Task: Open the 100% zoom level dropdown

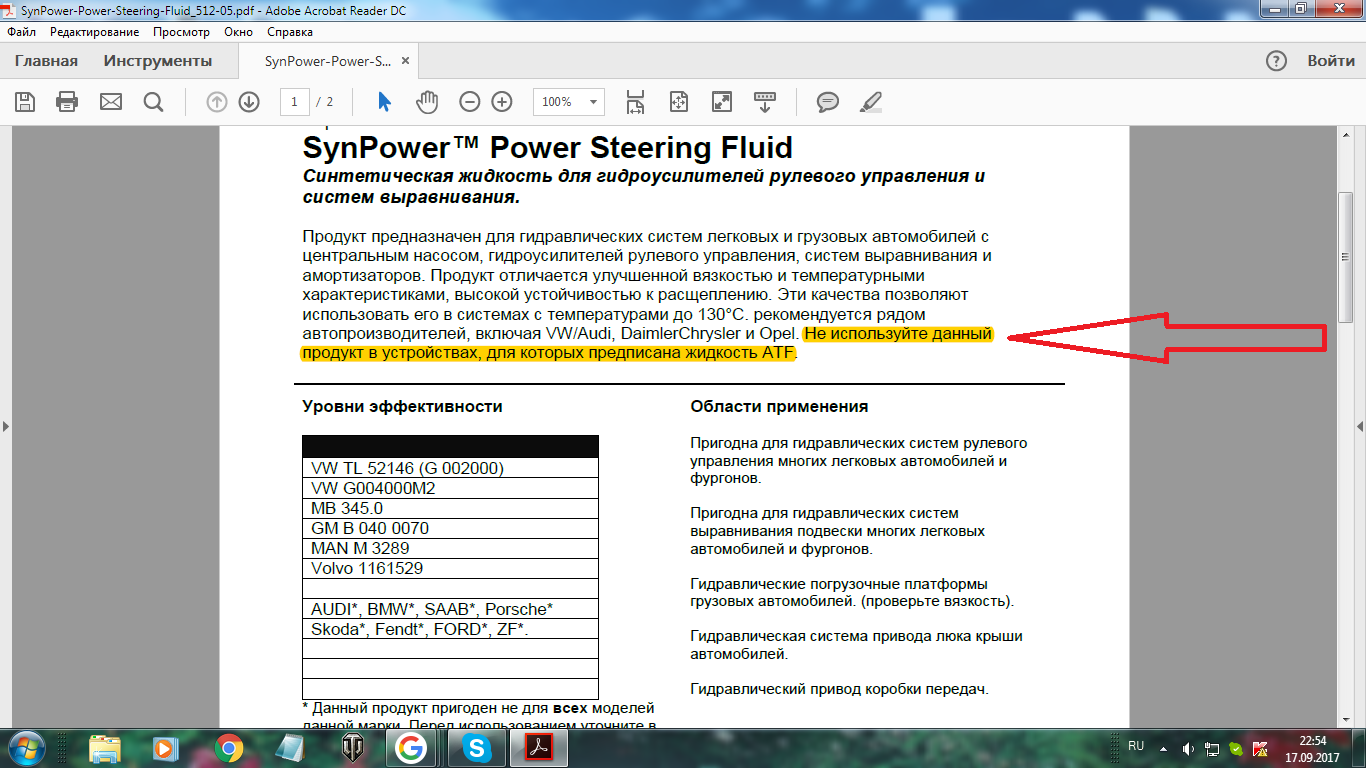Action: (x=569, y=101)
